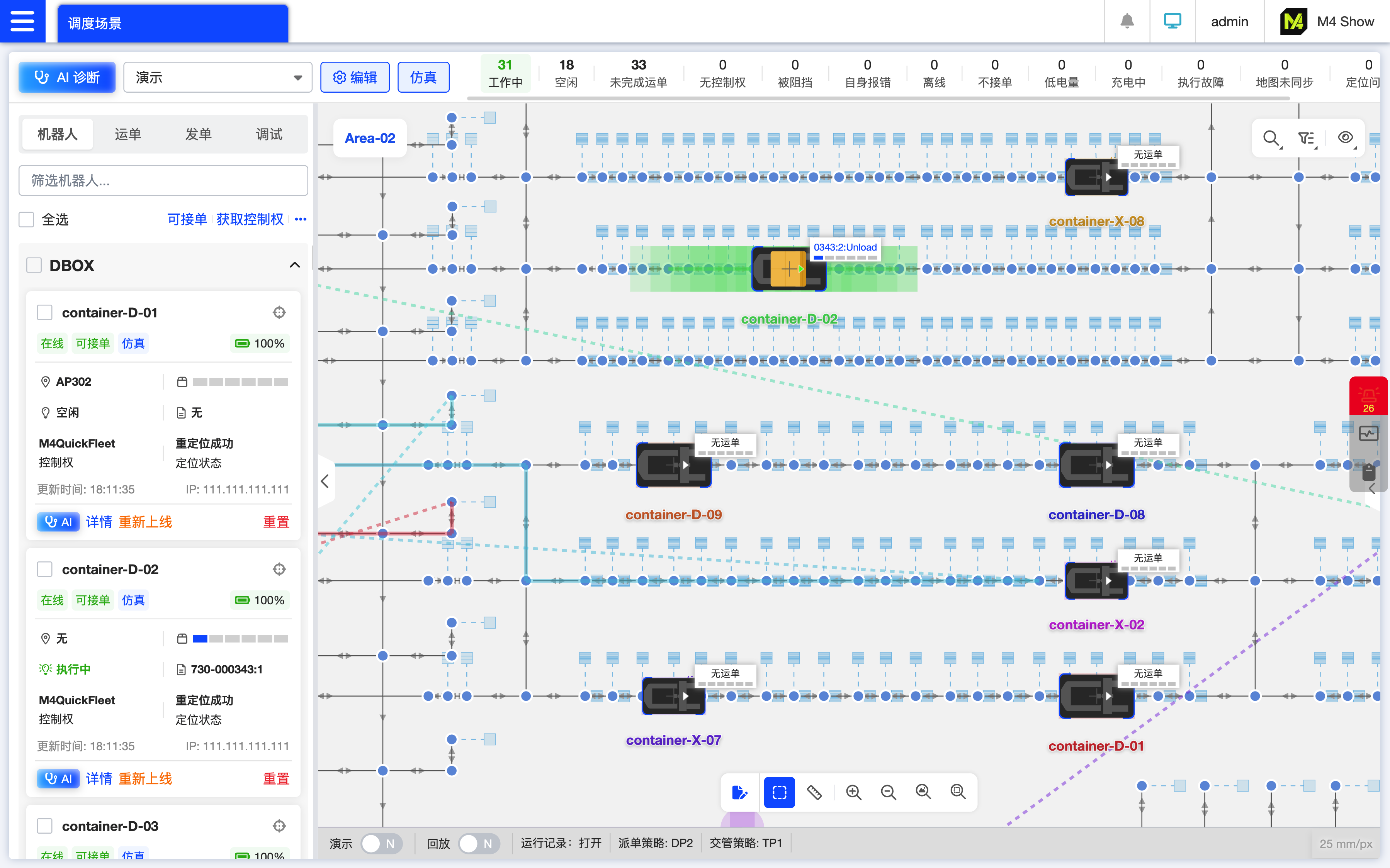
Task: Click the map search magnifier icon
Action: click(x=1271, y=138)
